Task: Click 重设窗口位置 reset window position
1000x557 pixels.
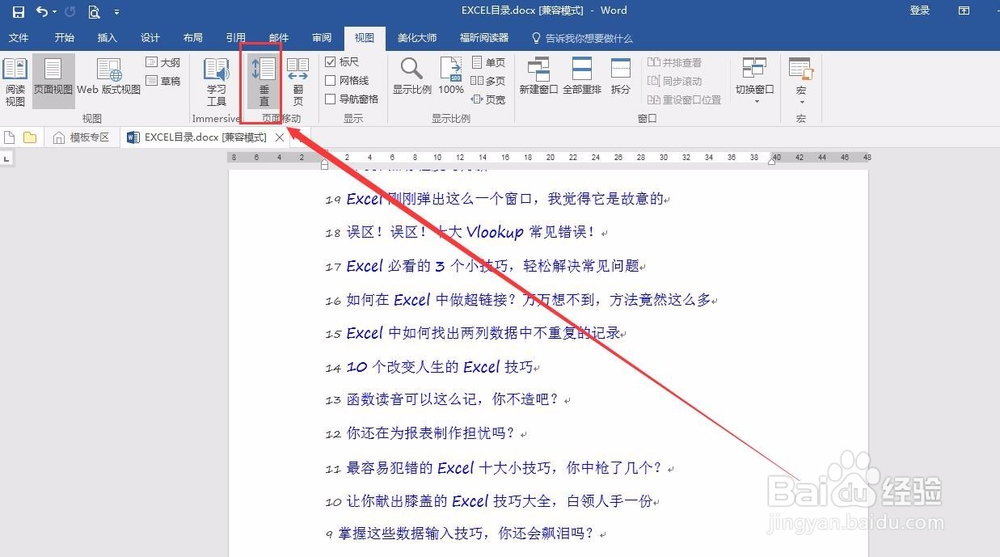Action: (x=684, y=100)
